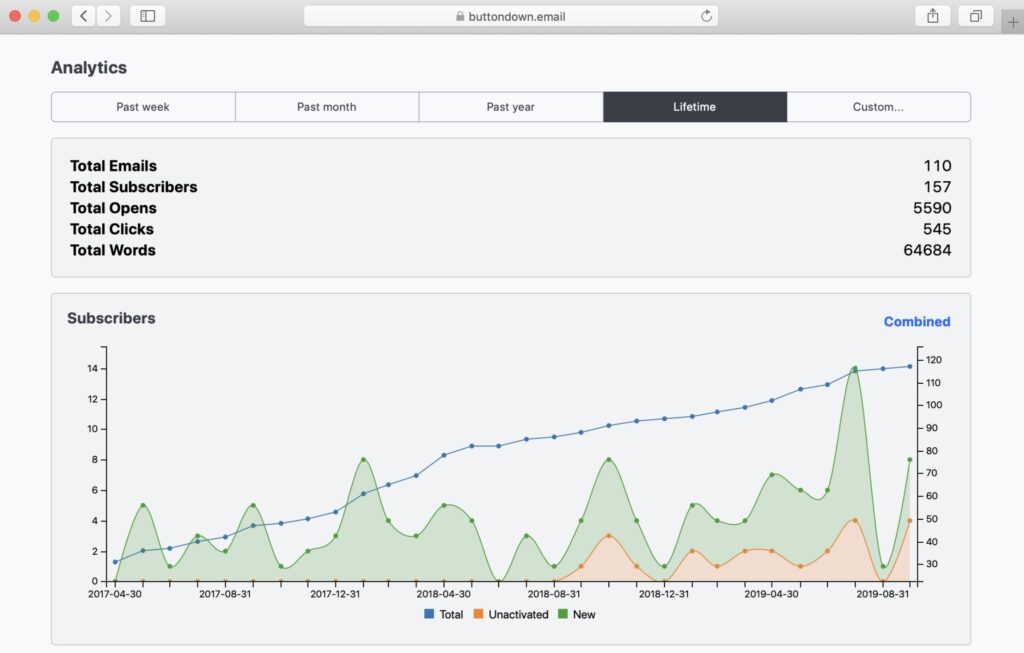
Task: Select the Lifetime tab
Action: [x=695, y=107]
